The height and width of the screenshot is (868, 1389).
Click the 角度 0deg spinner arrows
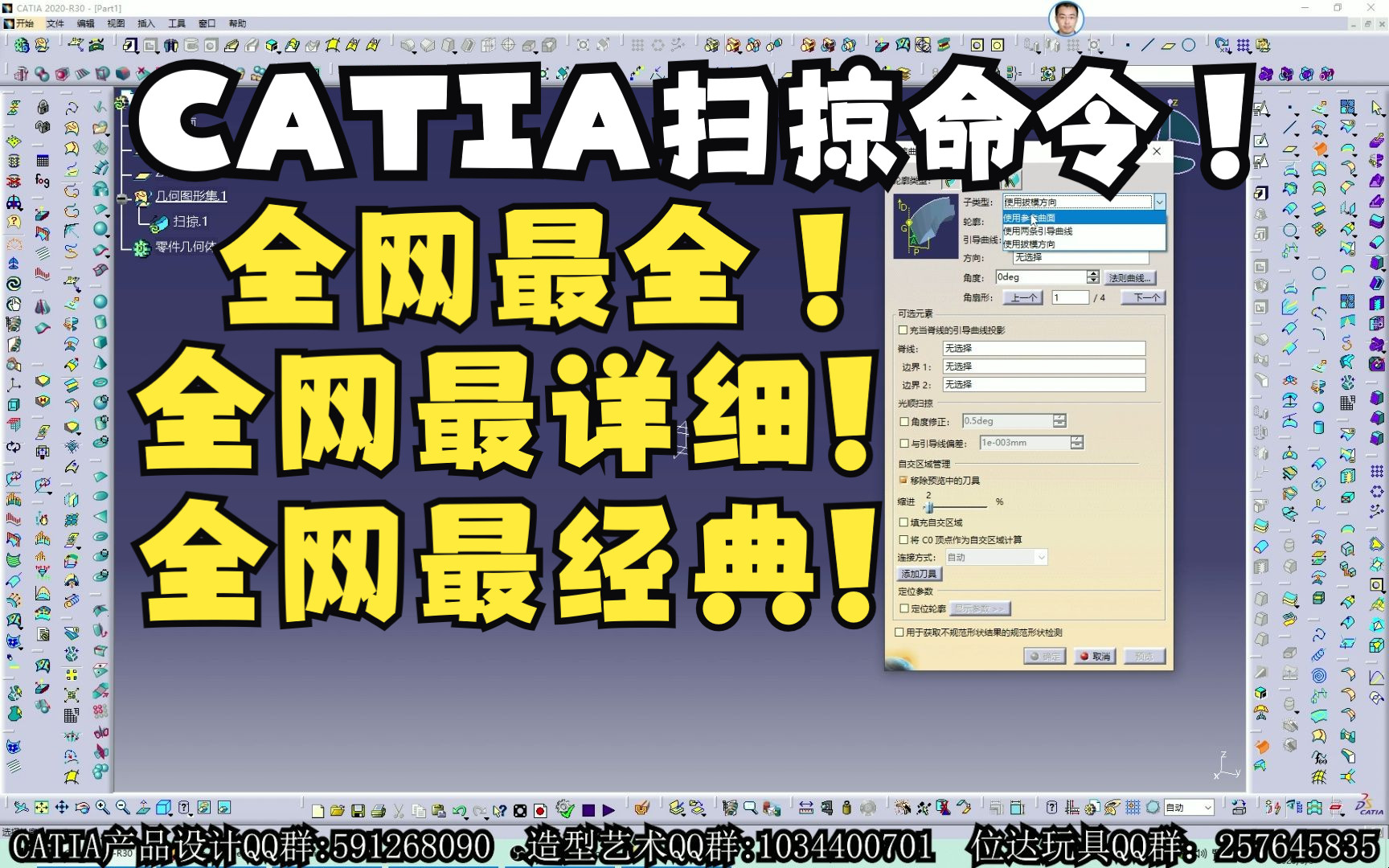pos(1093,277)
